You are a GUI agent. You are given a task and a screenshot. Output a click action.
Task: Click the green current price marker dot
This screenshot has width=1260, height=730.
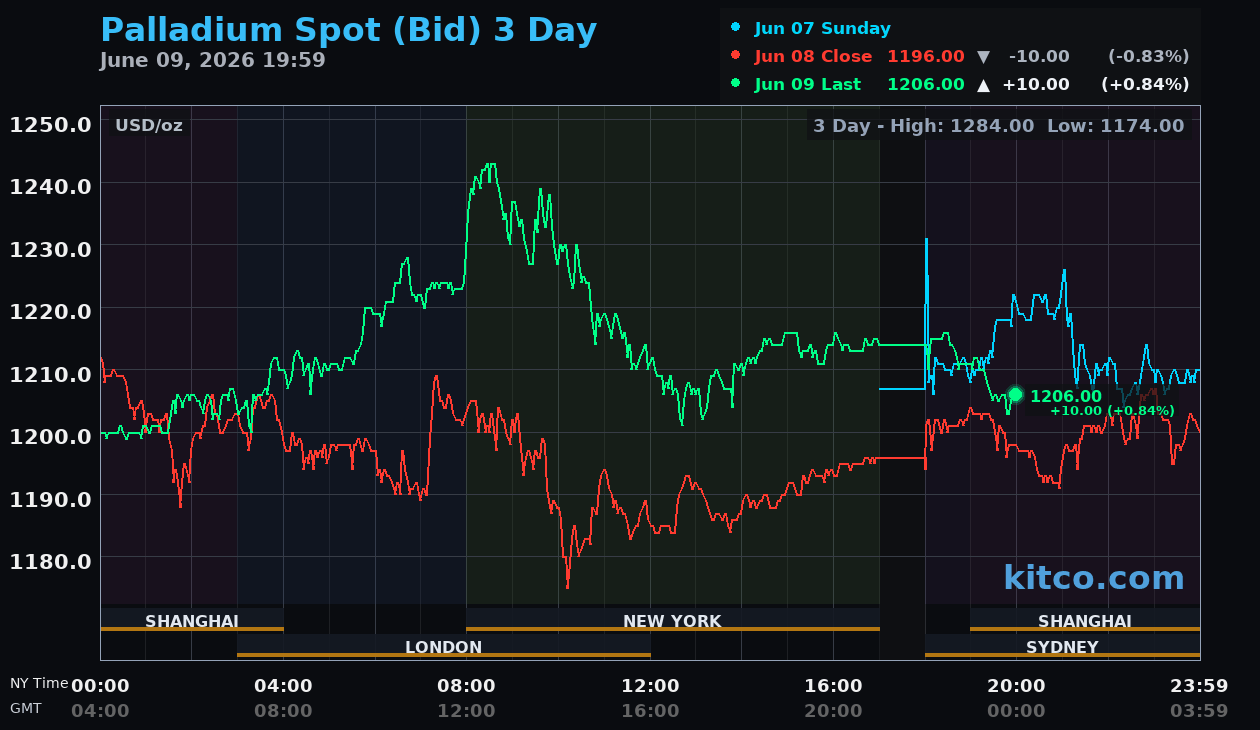[x=1015, y=395]
